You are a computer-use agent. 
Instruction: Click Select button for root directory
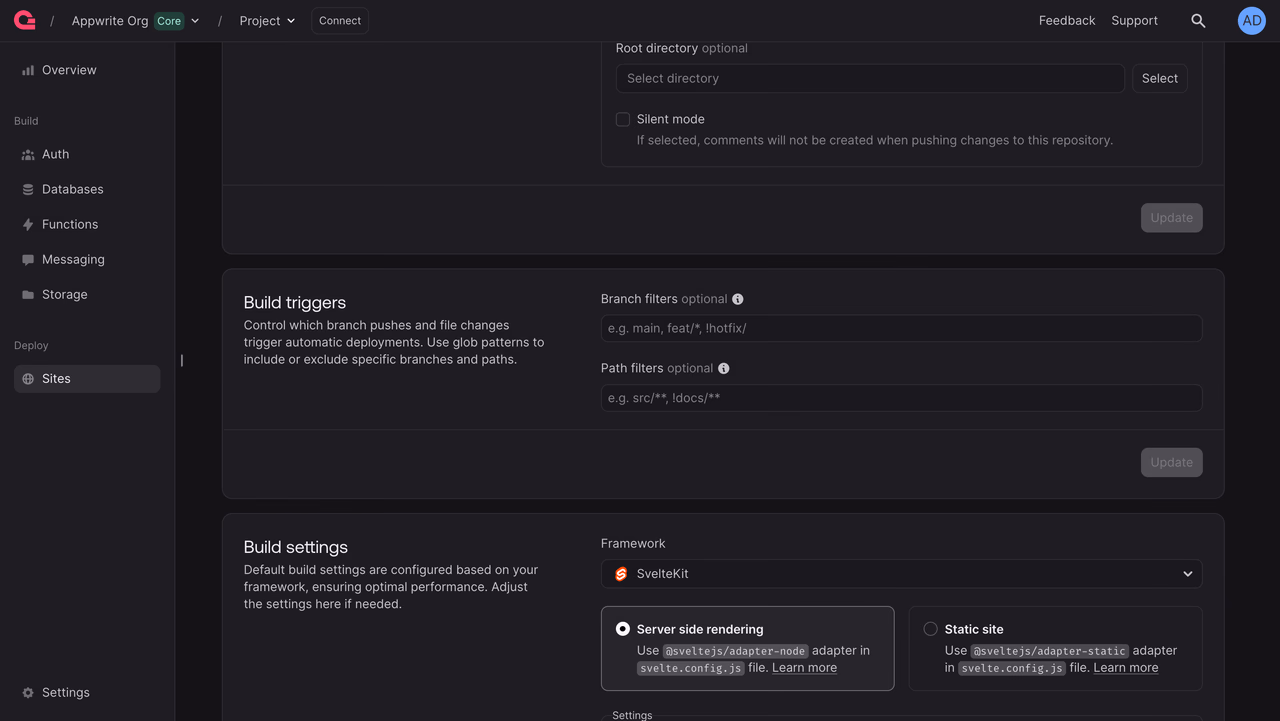pyautogui.click(x=1160, y=78)
